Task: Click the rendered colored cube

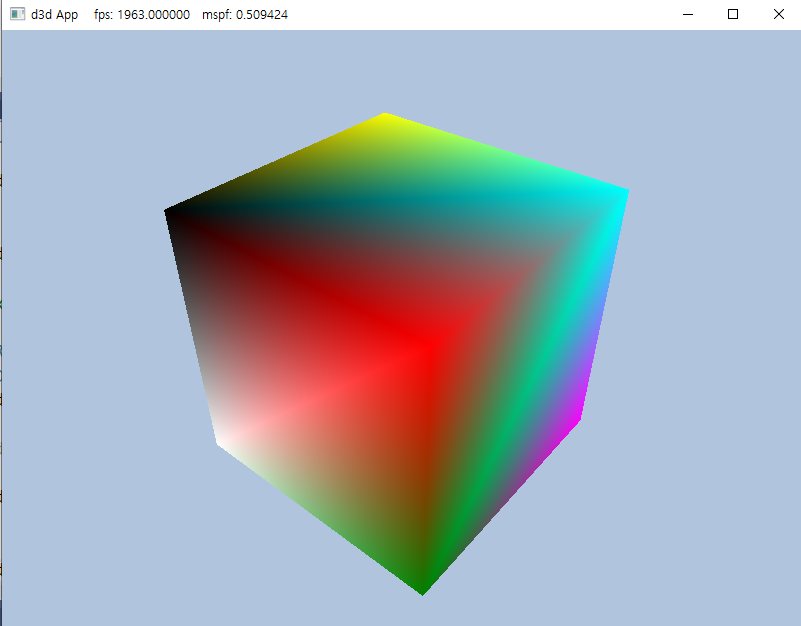Action: (x=396, y=354)
